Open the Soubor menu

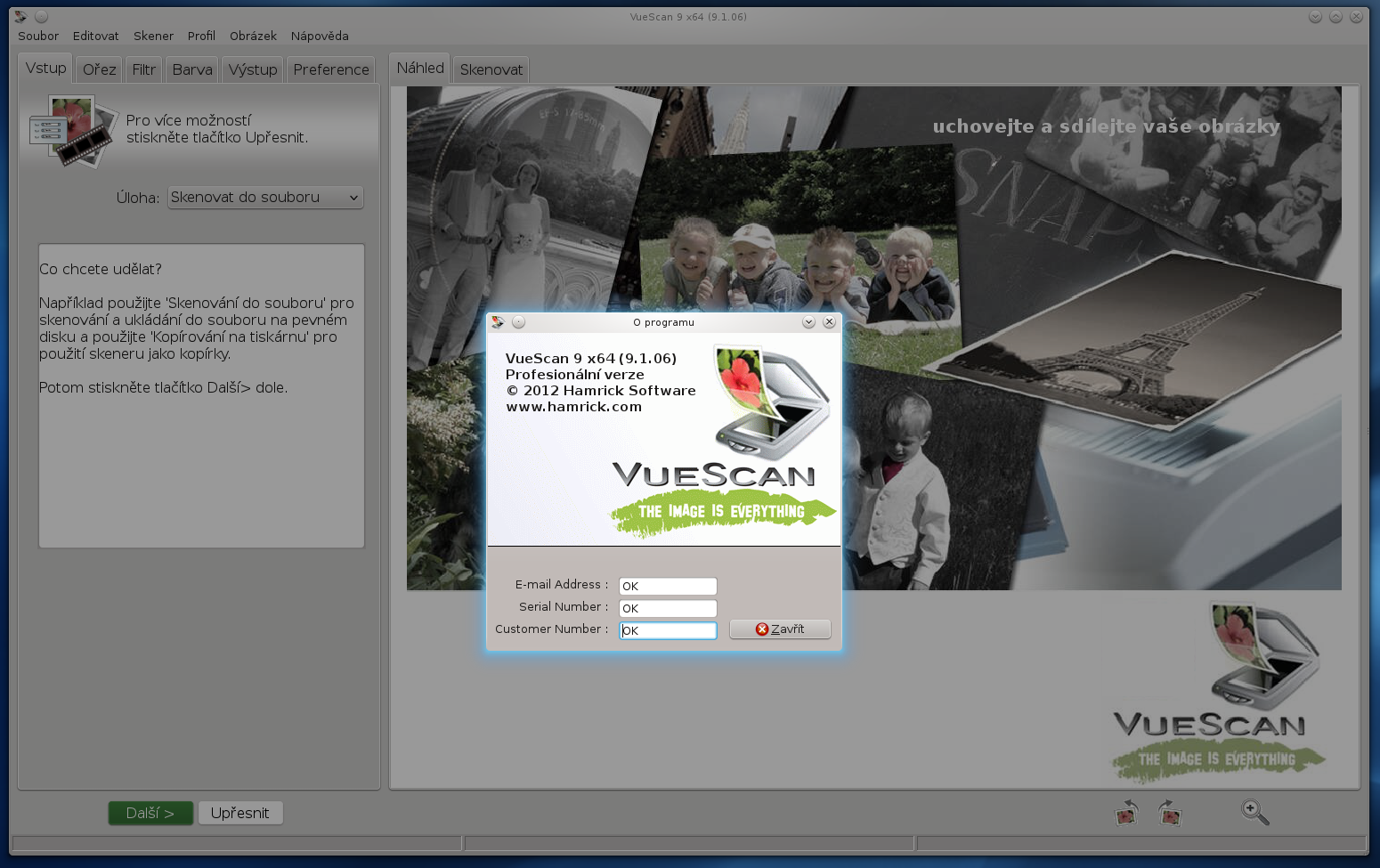[x=38, y=37]
